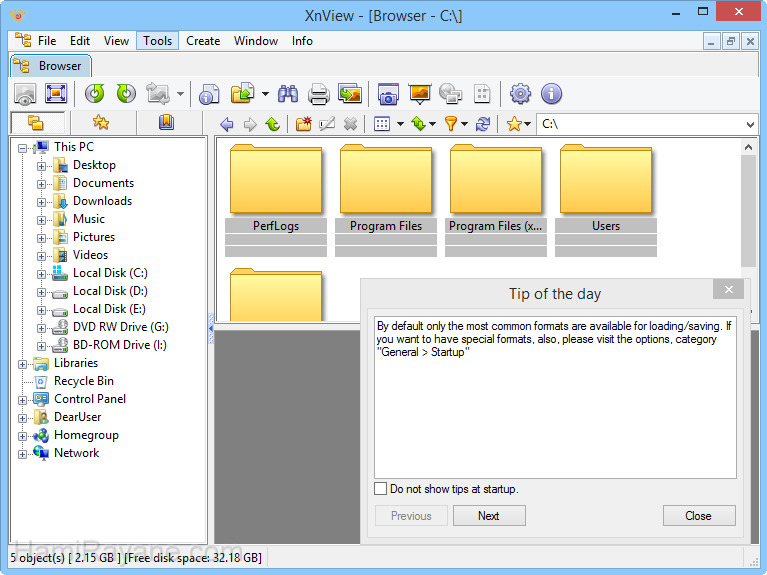
Task: Go forward with the right arrow
Action: pos(250,124)
